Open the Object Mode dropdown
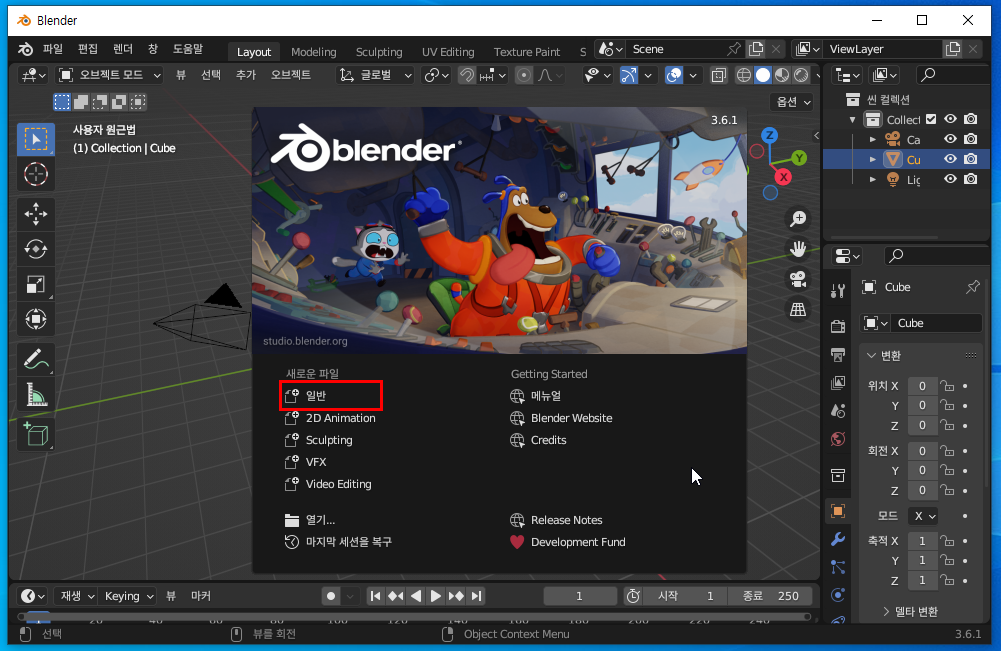1001x651 pixels. pyautogui.click(x=110, y=75)
